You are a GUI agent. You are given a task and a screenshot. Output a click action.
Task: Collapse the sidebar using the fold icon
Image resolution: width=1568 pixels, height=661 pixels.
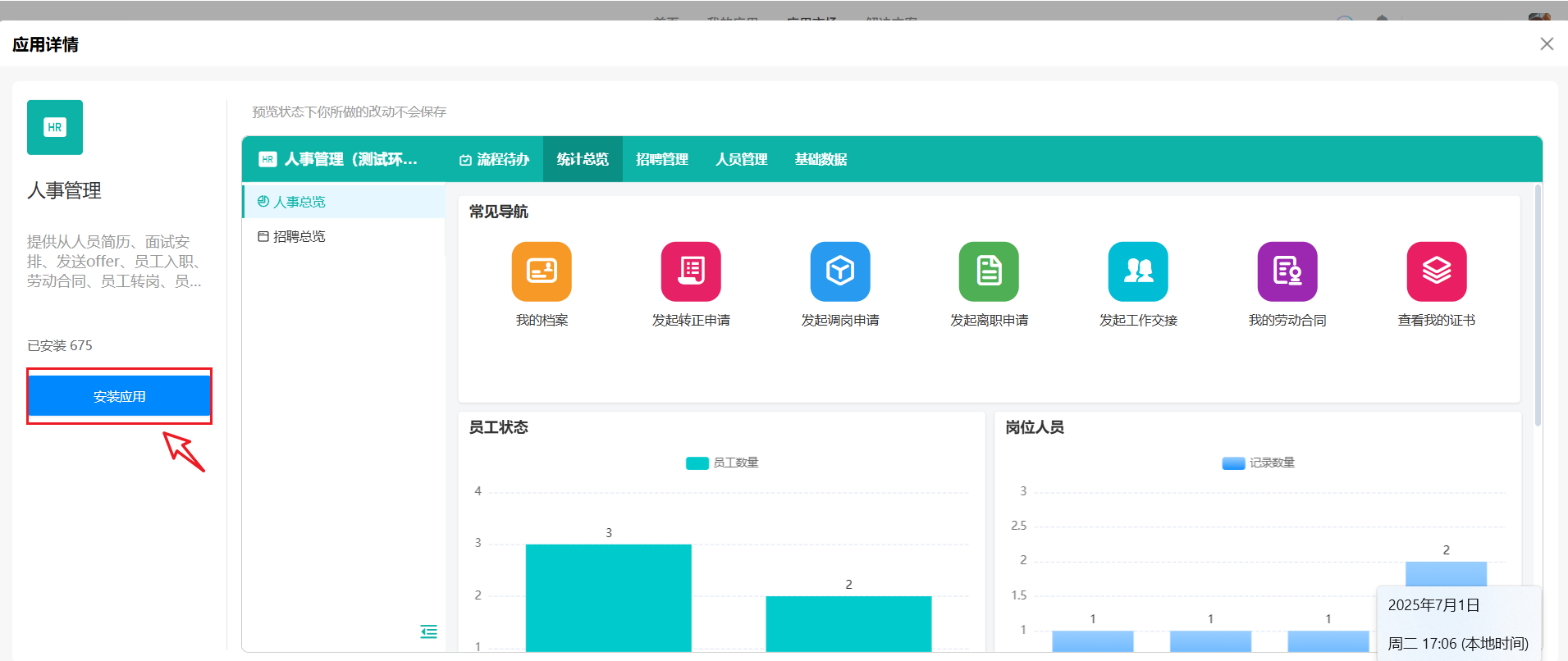pyautogui.click(x=428, y=631)
